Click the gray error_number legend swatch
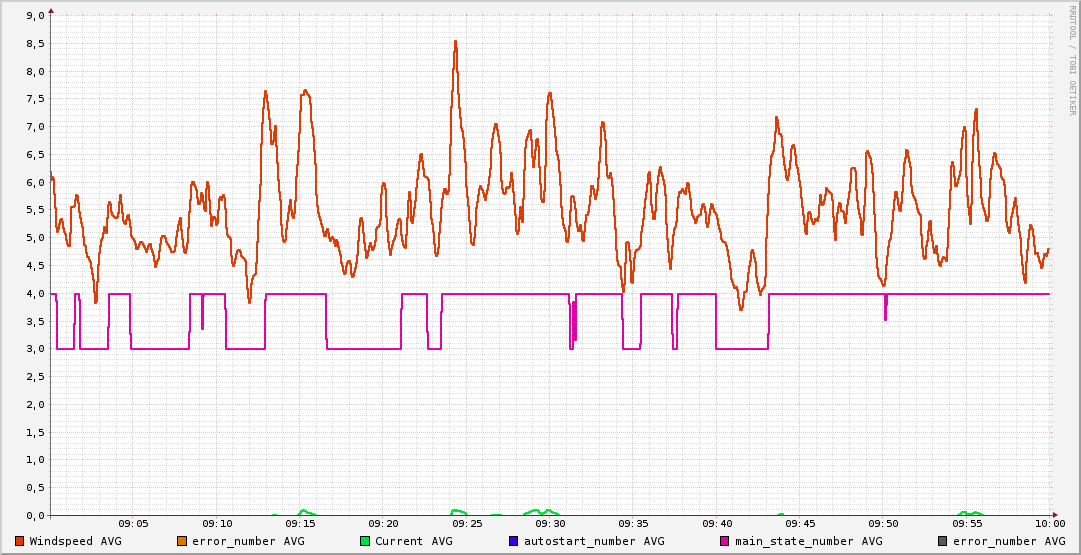This screenshot has width=1081, height=555. (x=942, y=541)
